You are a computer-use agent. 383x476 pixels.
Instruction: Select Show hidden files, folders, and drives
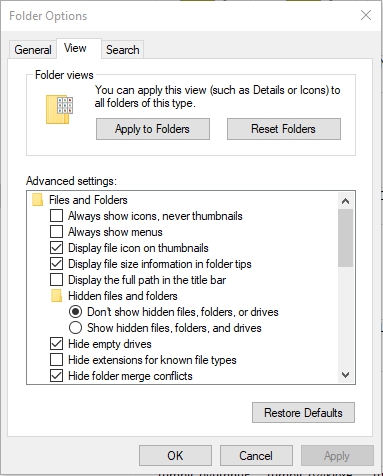pos(75,328)
